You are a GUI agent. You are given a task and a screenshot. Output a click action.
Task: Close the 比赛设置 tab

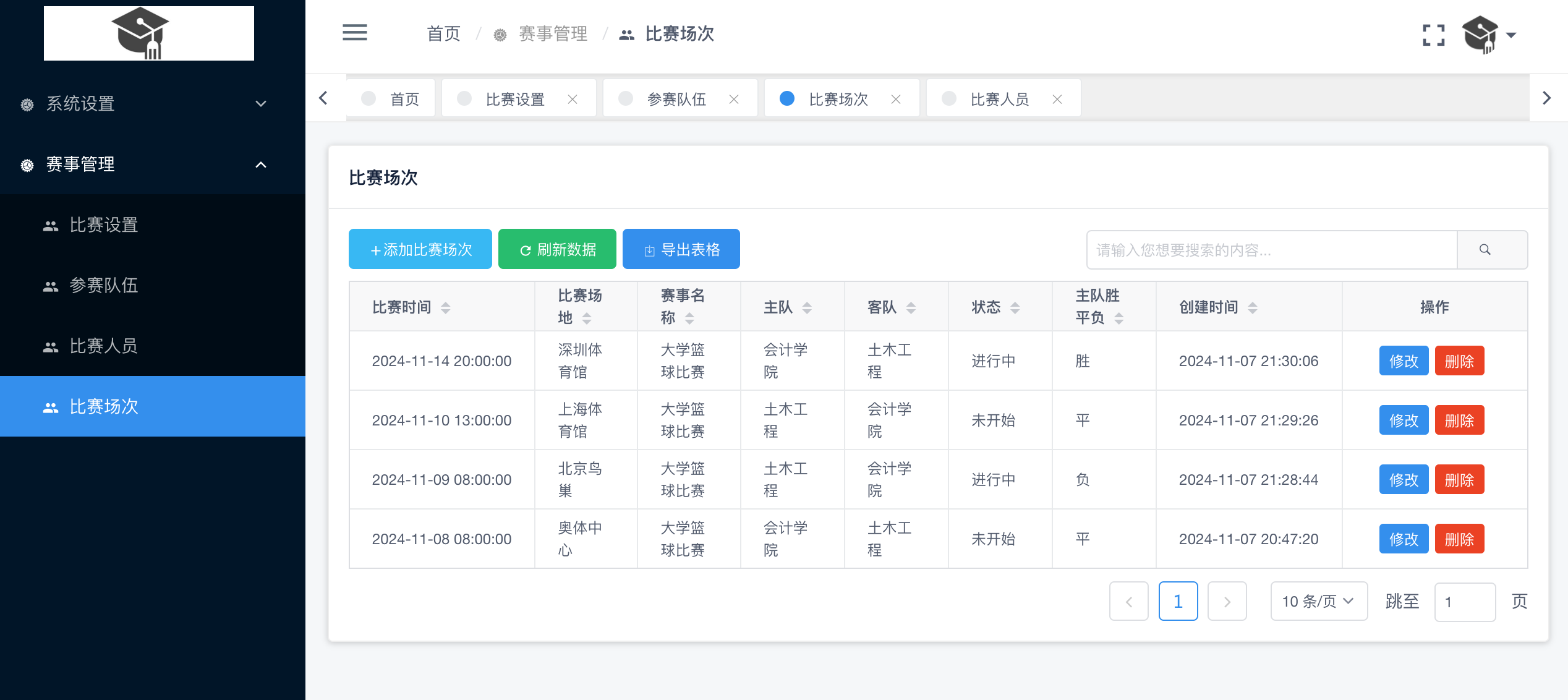[x=573, y=99]
